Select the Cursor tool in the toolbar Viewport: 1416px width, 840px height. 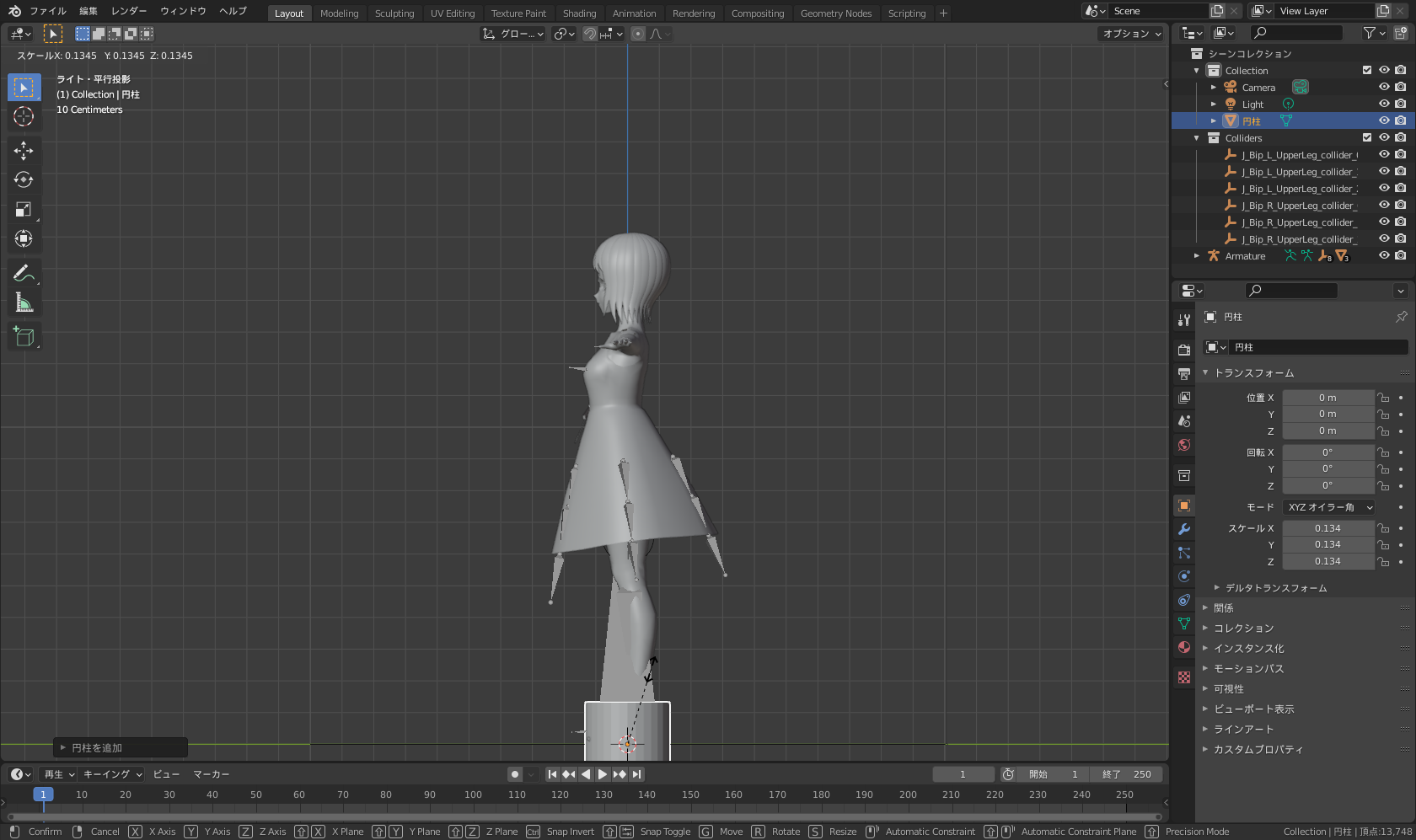point(24,116)
